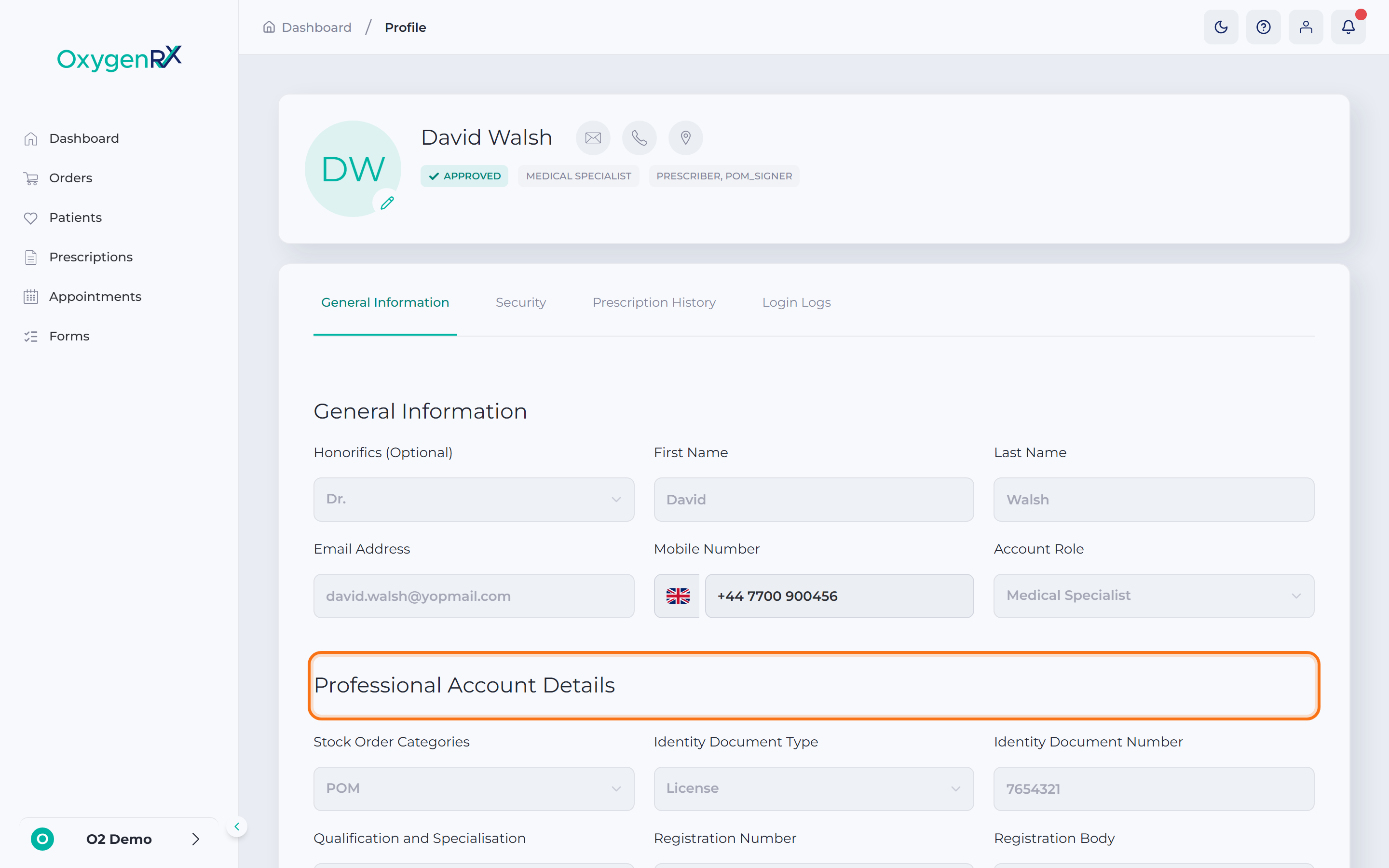Switch to the Login Logs tab
Screen dimensions: 1389x868
pos(796,302)
